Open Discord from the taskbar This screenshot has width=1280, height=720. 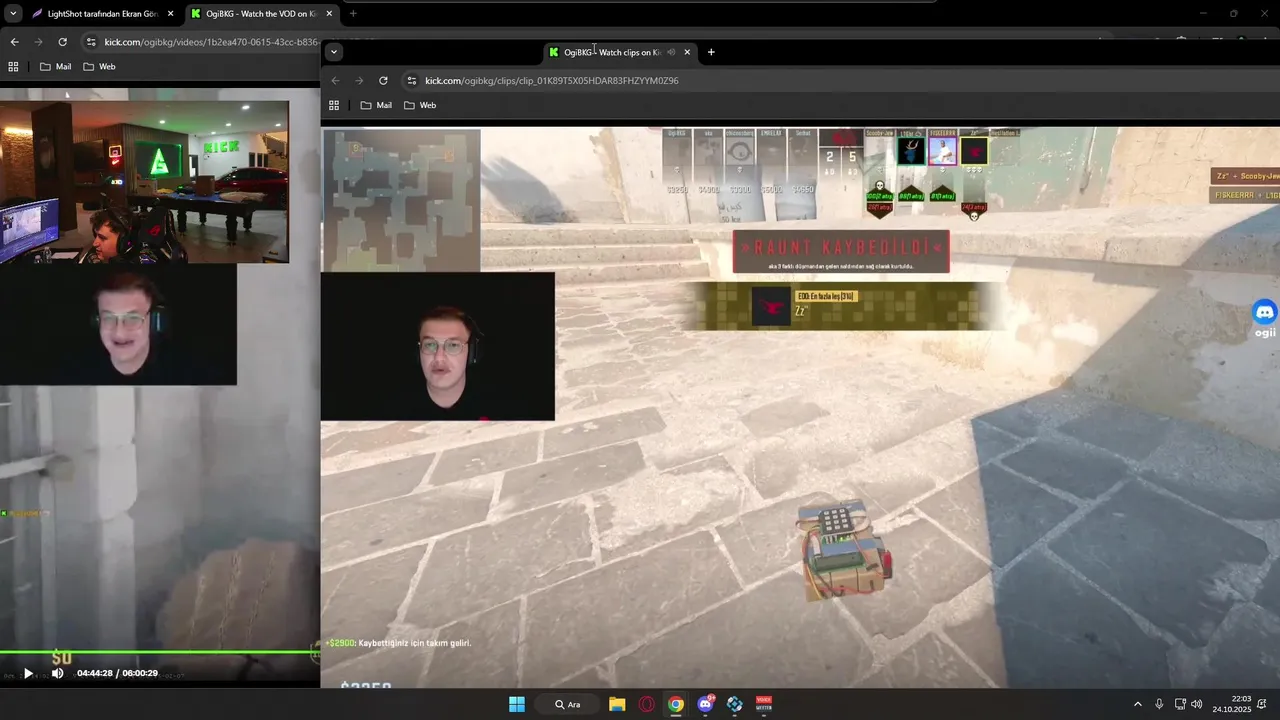(706, 704)
